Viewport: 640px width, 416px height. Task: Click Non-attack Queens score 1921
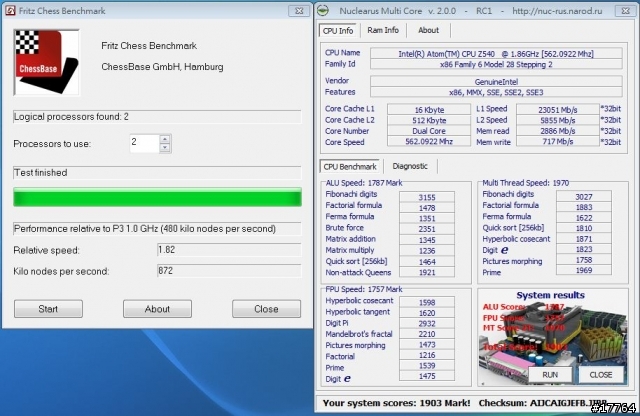coord(427,272)
